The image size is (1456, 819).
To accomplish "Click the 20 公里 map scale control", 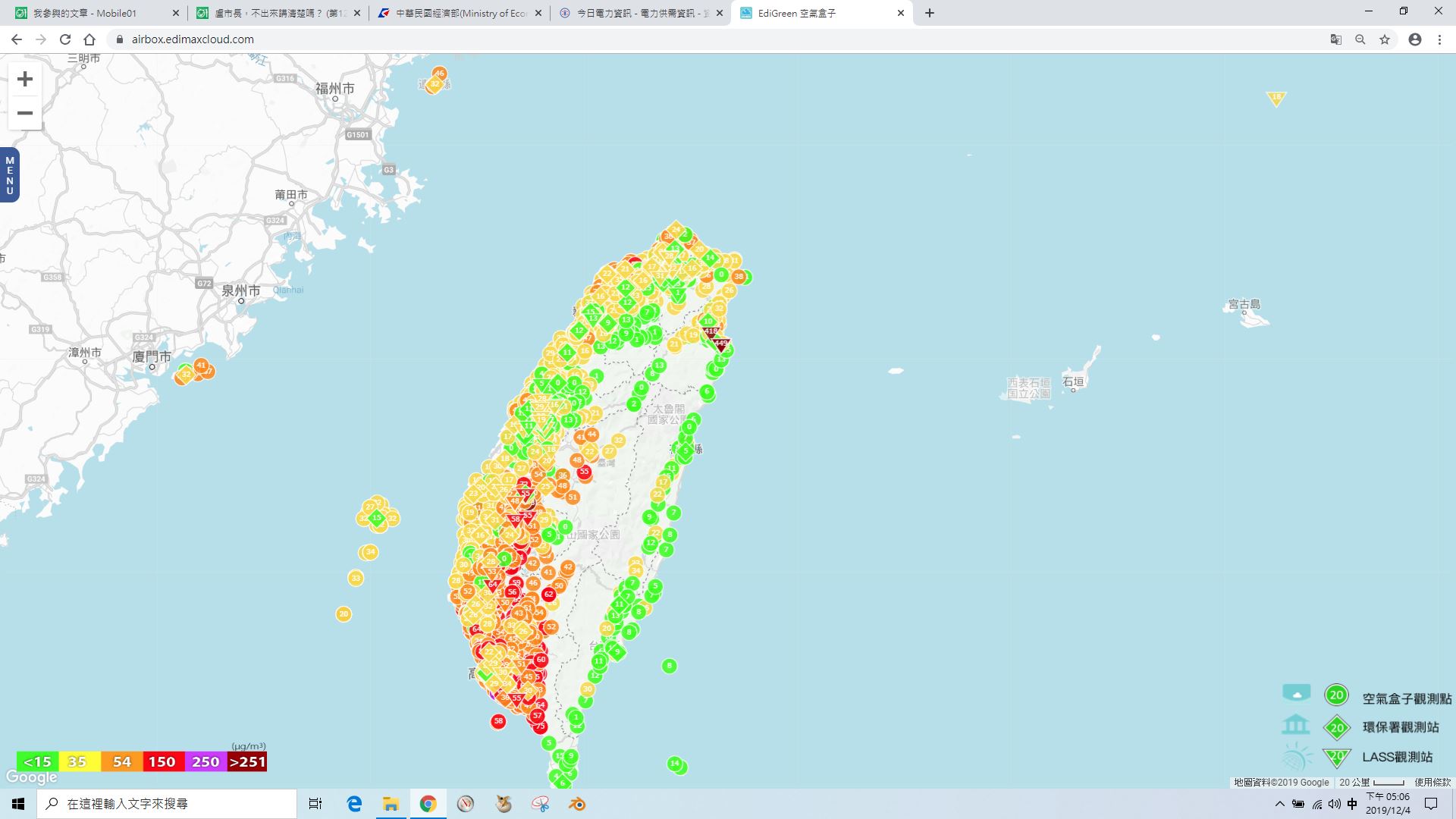I will click(x=1372, y=782).
